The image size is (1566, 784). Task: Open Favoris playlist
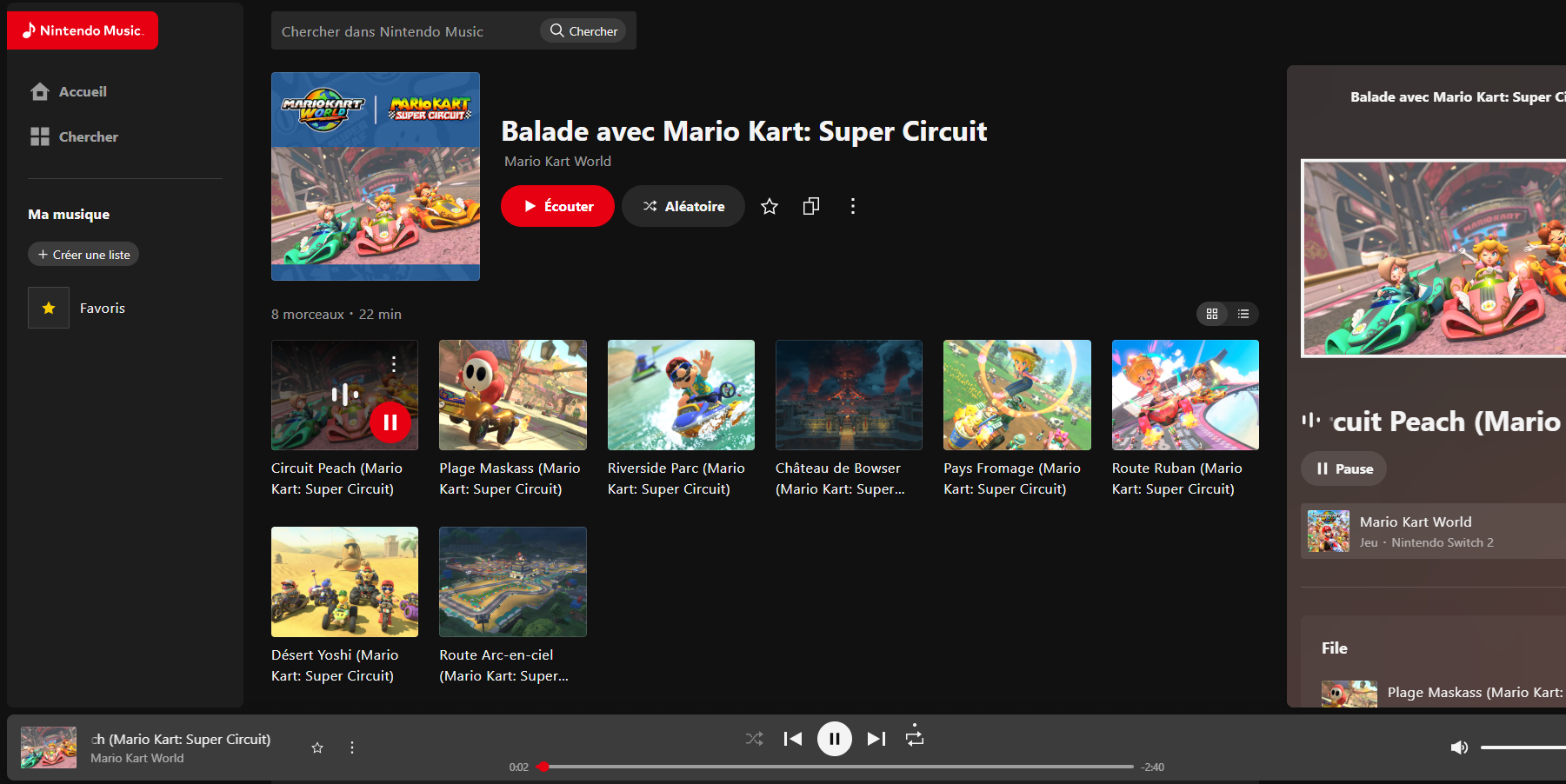tap(103, 308)
